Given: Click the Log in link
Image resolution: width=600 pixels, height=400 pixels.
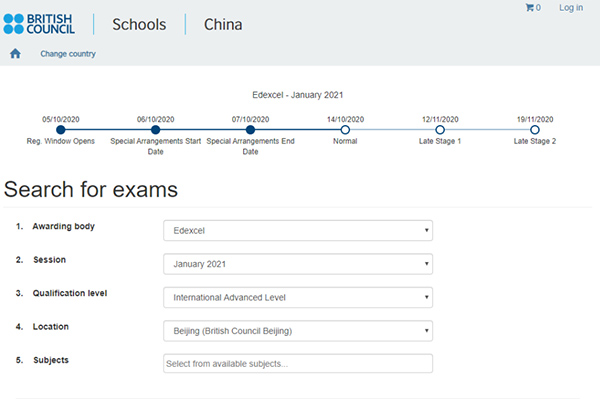Looking at the screenshot, I should point(571,8).
